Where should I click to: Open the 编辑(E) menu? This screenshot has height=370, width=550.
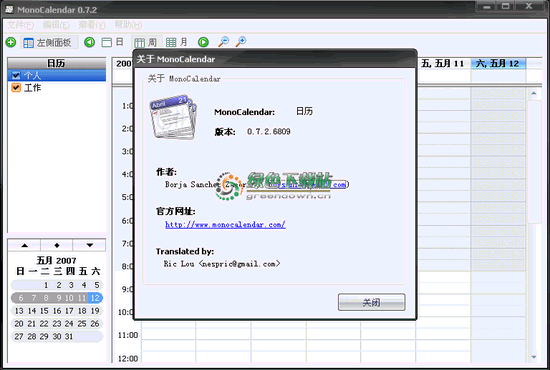[56, 25]
